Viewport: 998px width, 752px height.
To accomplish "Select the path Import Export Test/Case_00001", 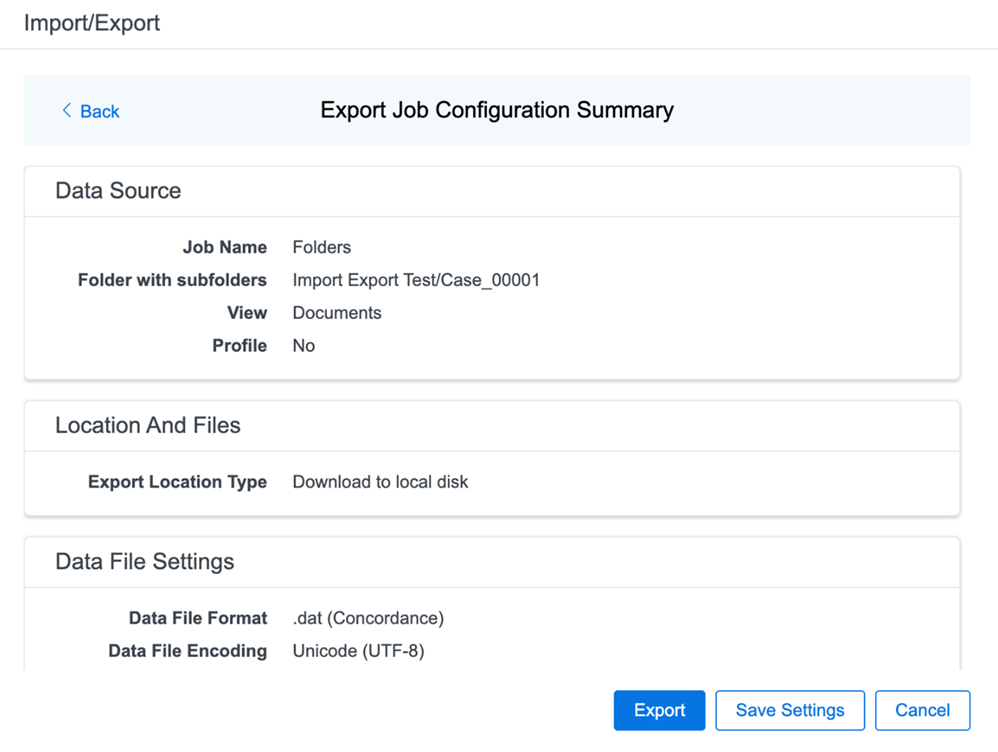I will click(x=416, y=280).
